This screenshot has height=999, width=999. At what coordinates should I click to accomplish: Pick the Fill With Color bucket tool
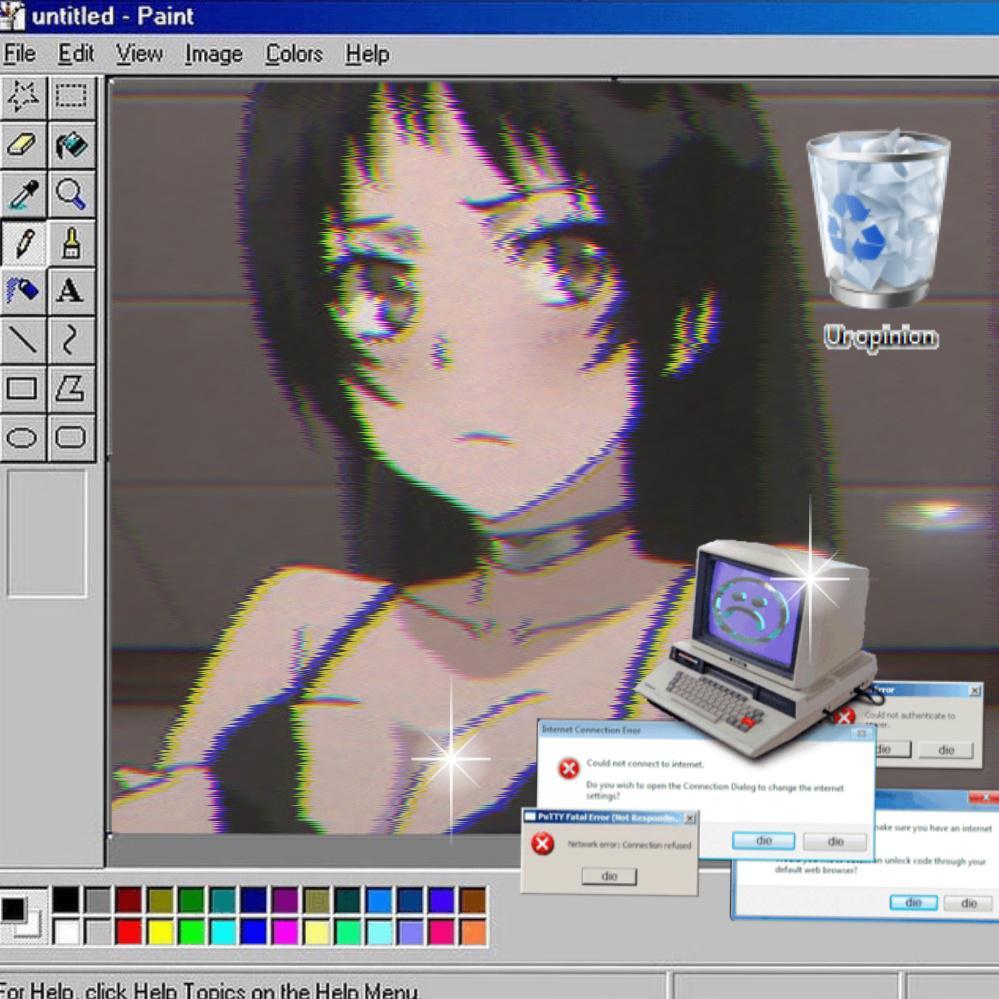point(71,145)
